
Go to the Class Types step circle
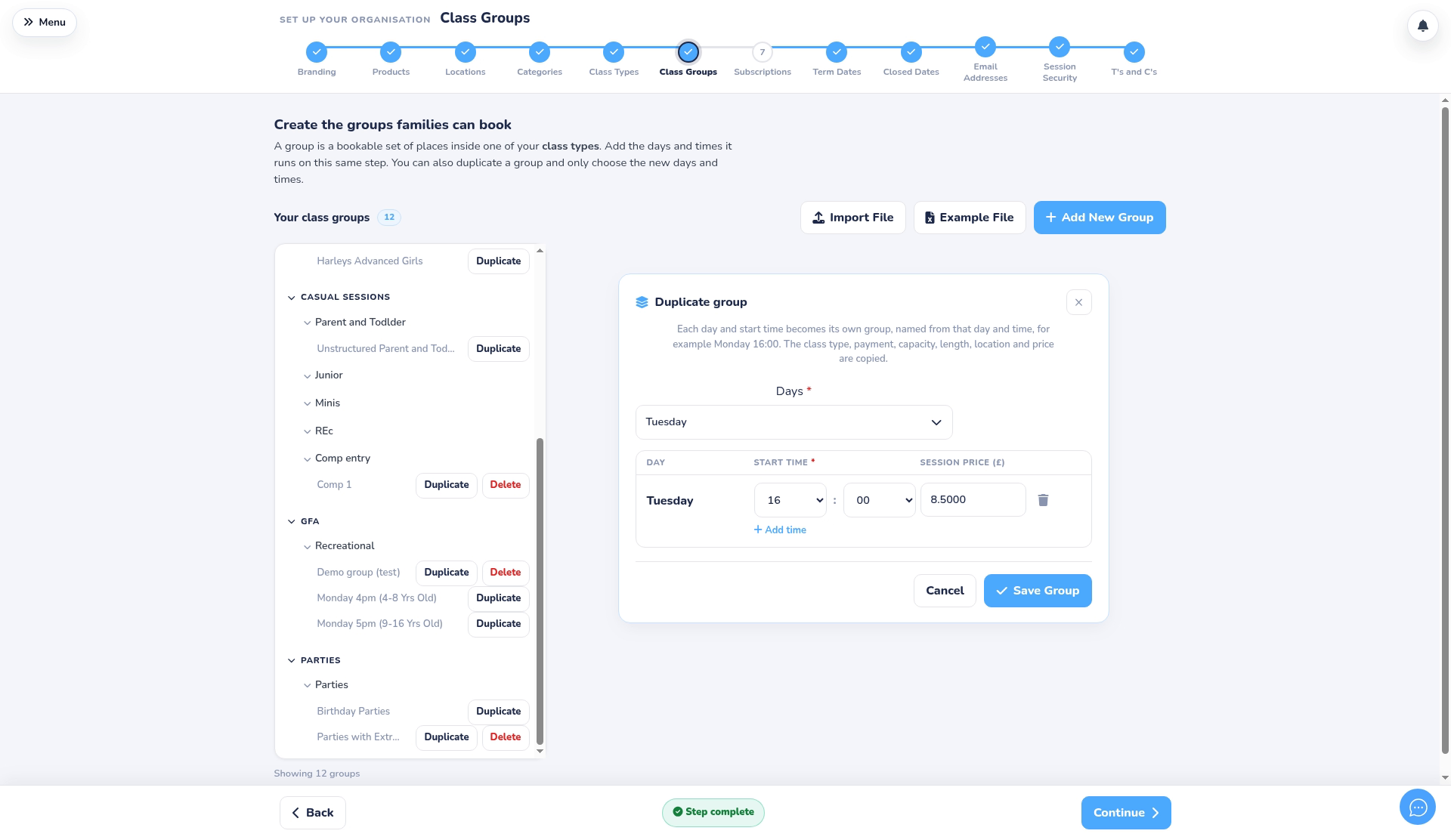pyautogui.click(x=614, y=52)
